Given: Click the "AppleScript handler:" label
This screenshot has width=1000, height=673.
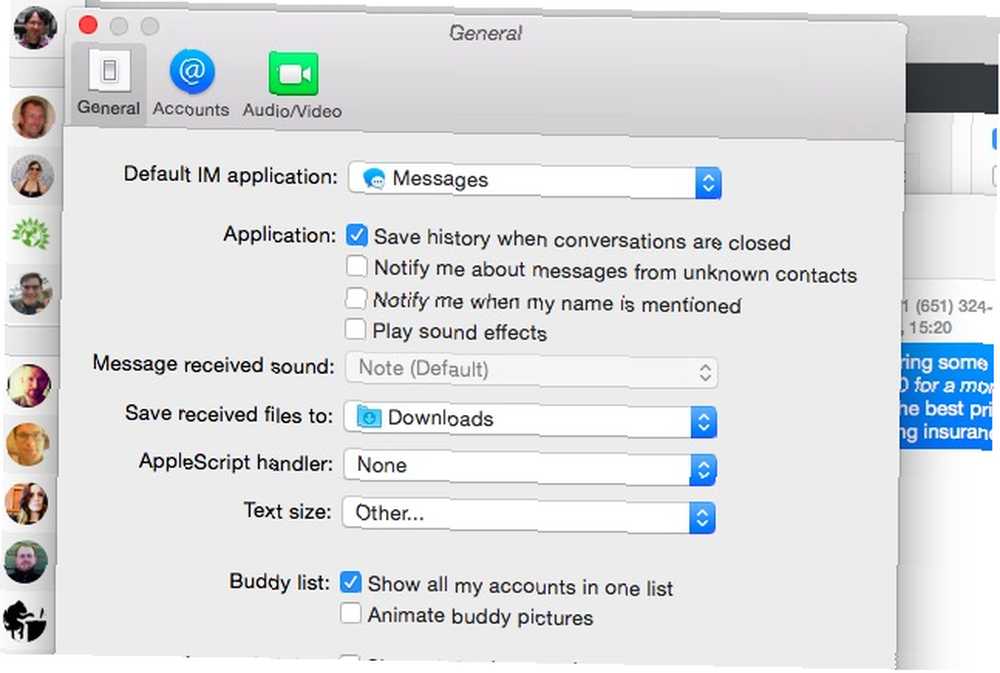Looking at the screenshot, I should tap(236, 462).
